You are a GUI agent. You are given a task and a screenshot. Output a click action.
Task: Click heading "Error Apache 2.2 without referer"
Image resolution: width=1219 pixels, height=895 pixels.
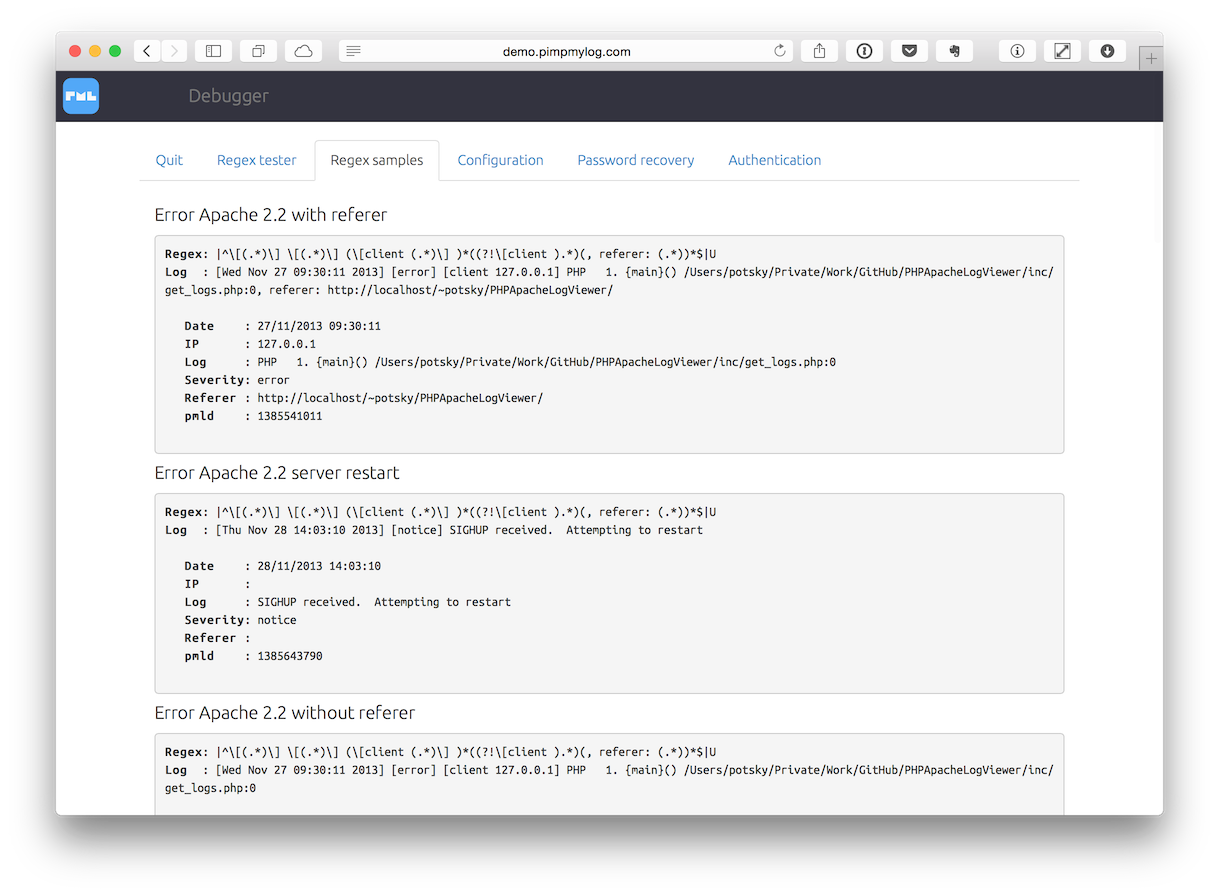coord(285,713)
